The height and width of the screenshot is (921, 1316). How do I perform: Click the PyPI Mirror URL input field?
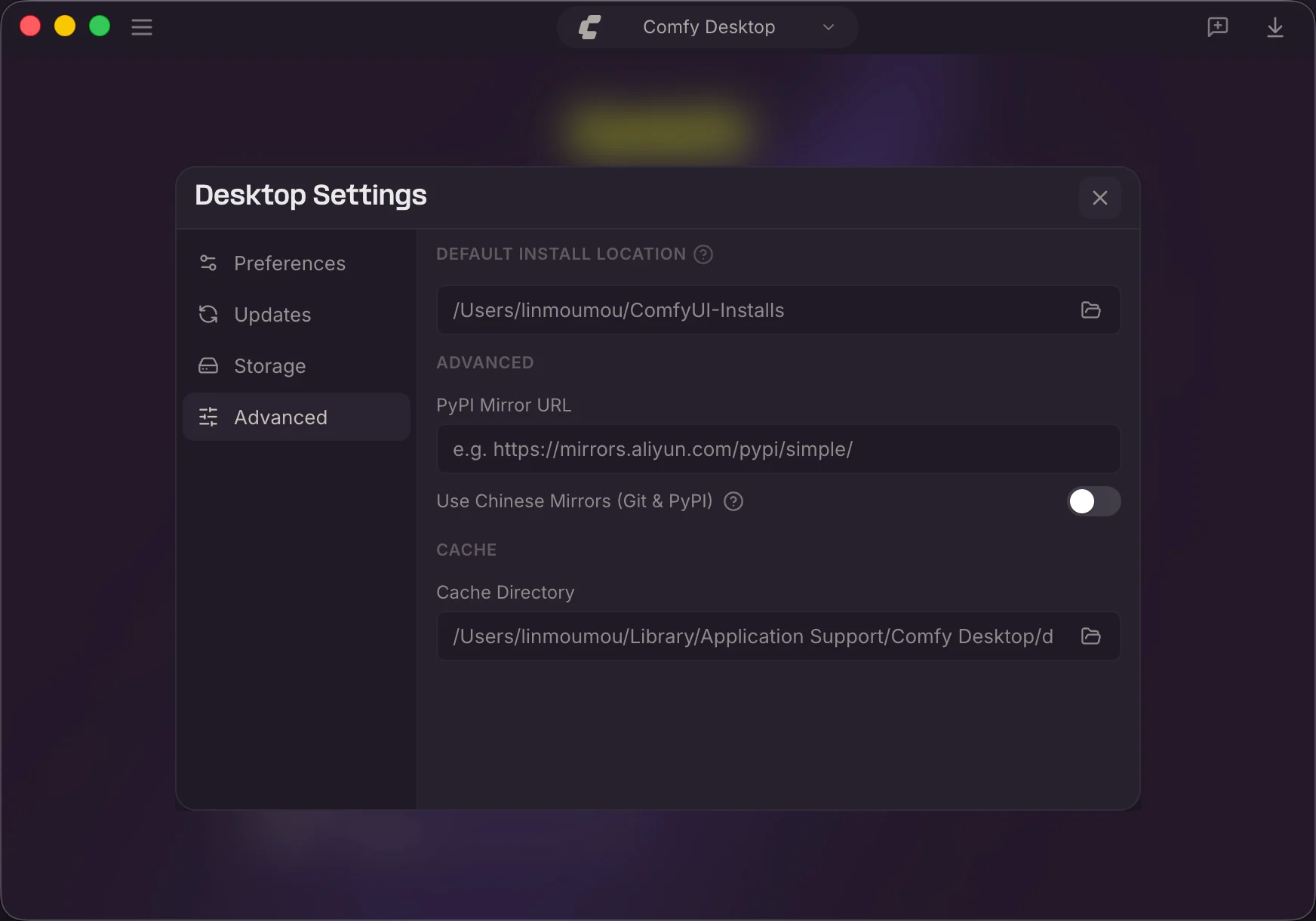click(779, 449)
